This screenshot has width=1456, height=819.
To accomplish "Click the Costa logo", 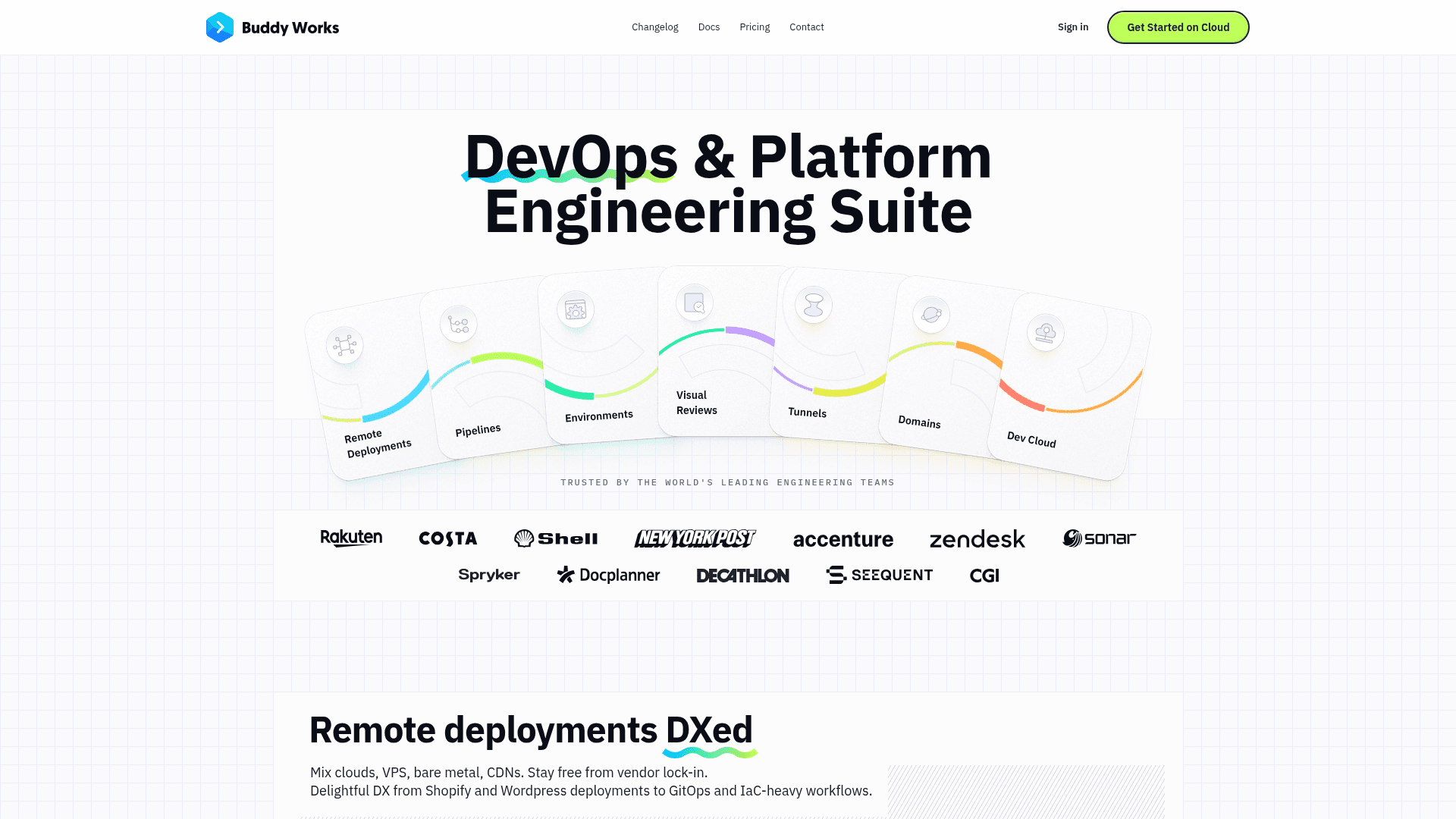I will coord(448,538).
